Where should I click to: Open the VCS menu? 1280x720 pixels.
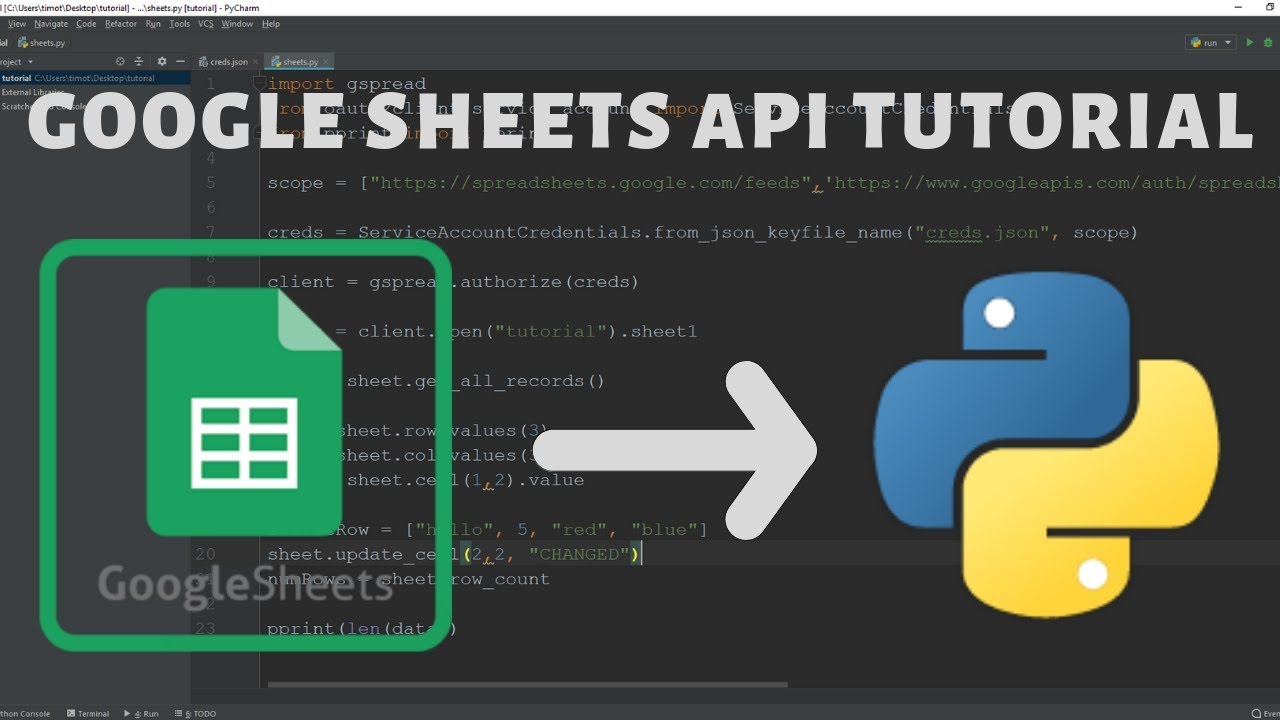click(x=205, y=23)
